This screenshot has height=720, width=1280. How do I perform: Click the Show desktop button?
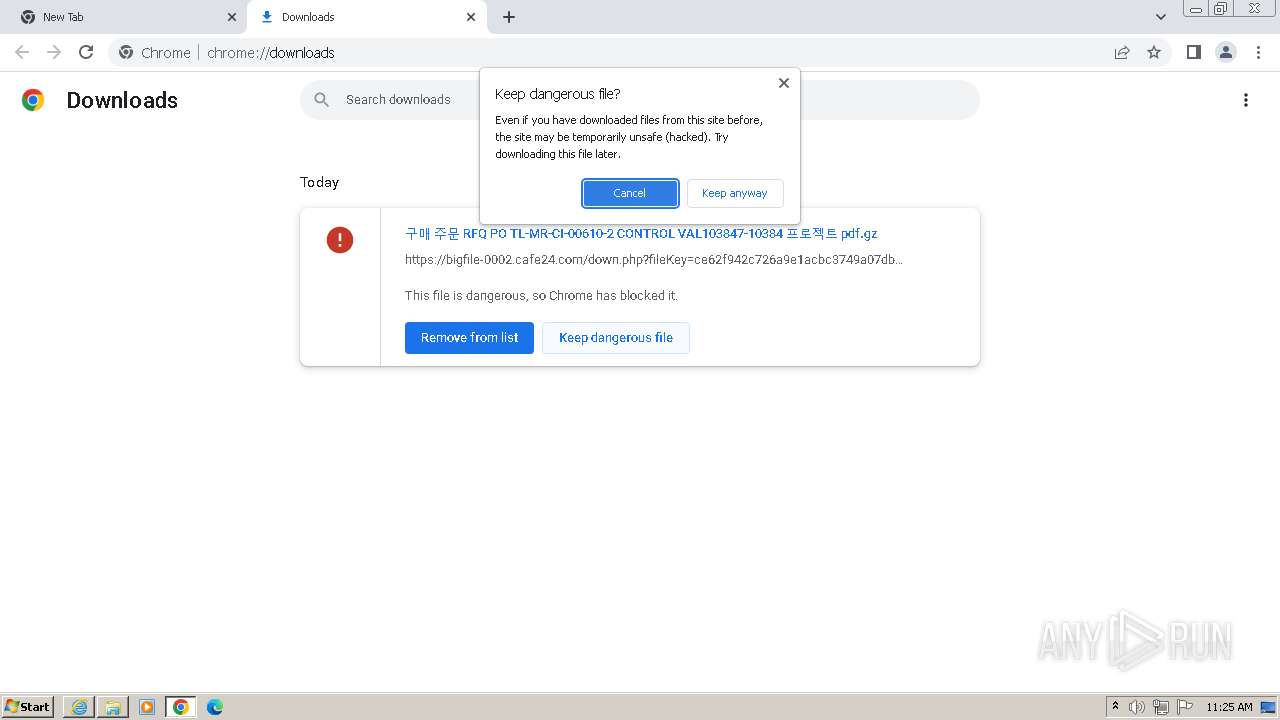tap(1269, 707)
